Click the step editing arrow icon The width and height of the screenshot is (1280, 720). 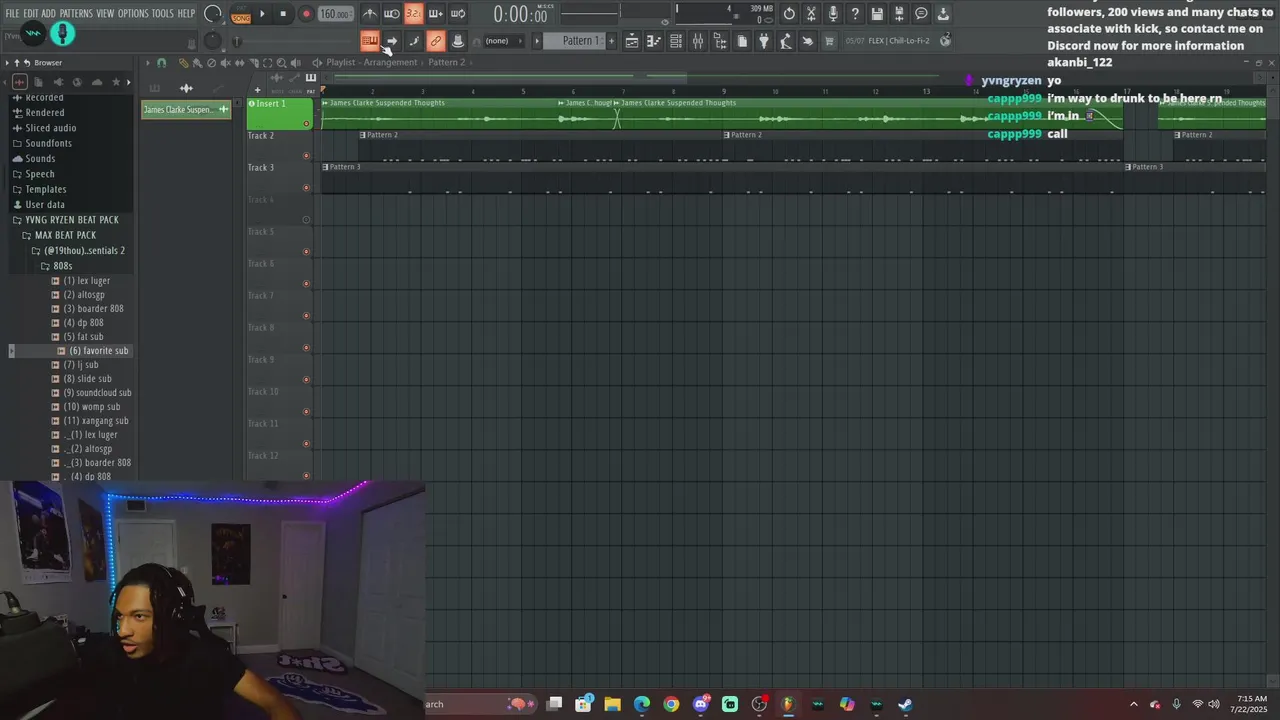pos(391,41)
